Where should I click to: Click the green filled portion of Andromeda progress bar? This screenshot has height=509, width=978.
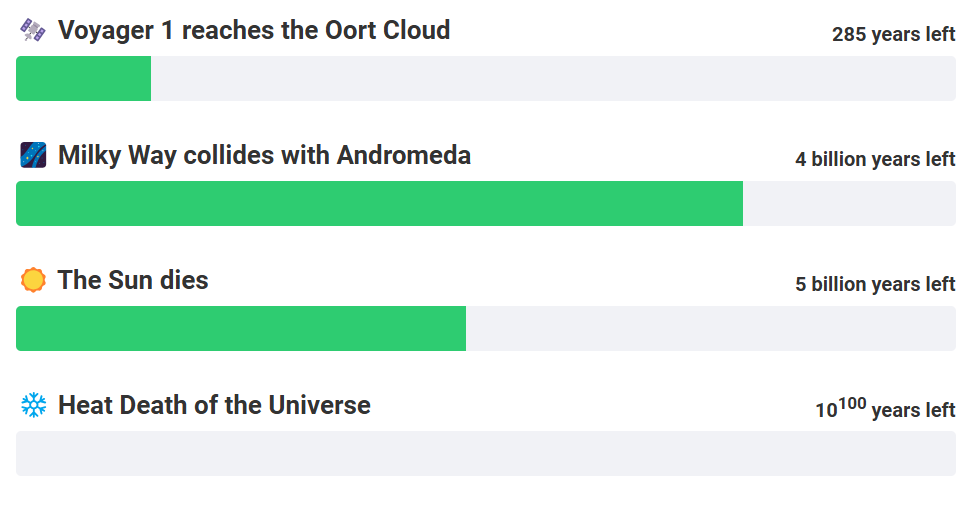(379, 203)
